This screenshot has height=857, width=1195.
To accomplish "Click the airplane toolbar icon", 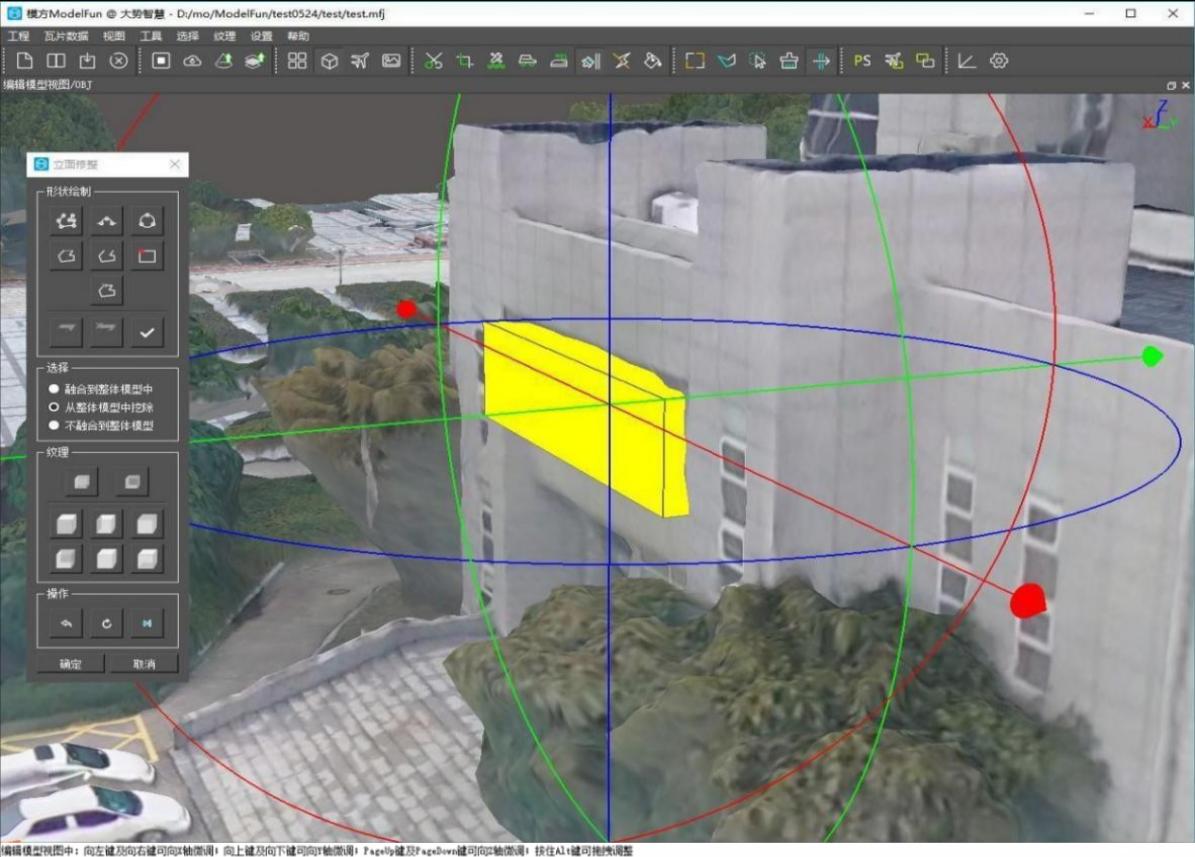I will (x=360, y=61).
